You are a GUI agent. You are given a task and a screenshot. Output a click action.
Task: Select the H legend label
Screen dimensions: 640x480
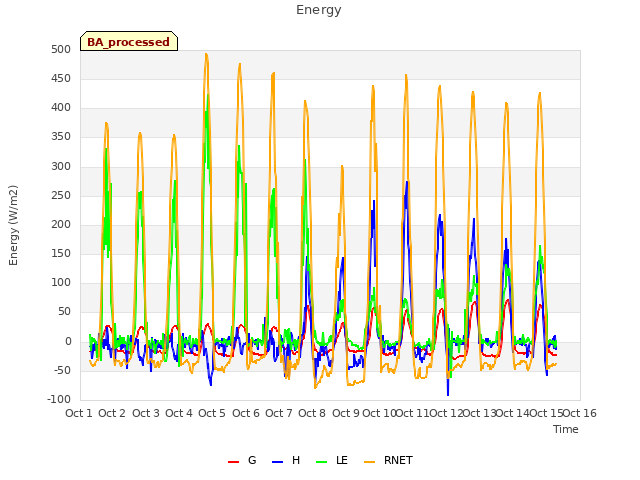pyautogui.click(x=296, y=460)
